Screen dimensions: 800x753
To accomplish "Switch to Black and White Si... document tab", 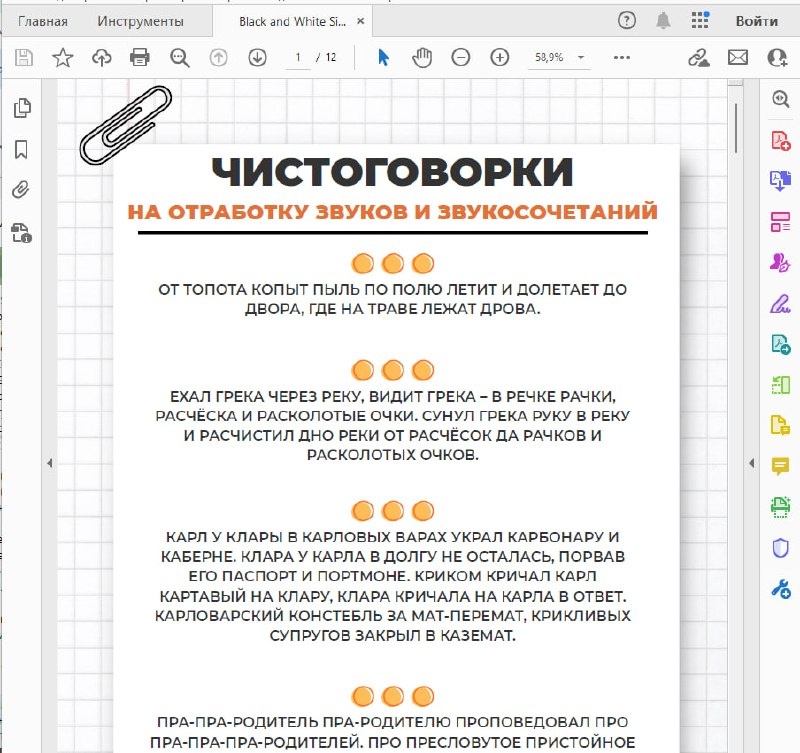I will [292, 21].
